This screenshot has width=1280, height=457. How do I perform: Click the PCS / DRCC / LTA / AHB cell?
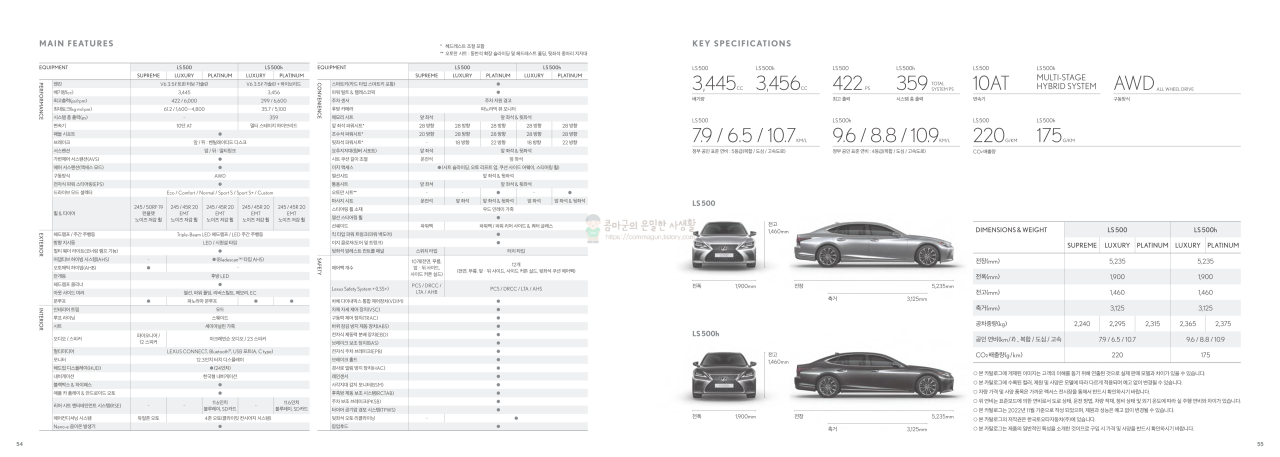[x=427, y=289]
